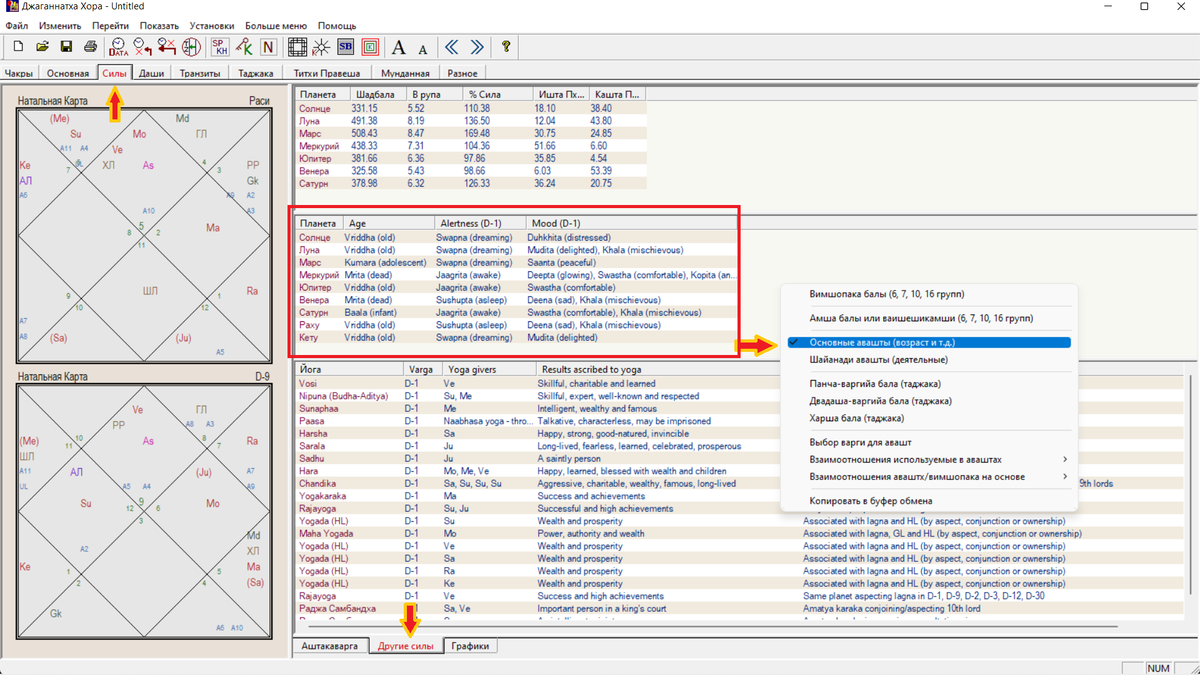Go forward with double right chevron icon

476,46
